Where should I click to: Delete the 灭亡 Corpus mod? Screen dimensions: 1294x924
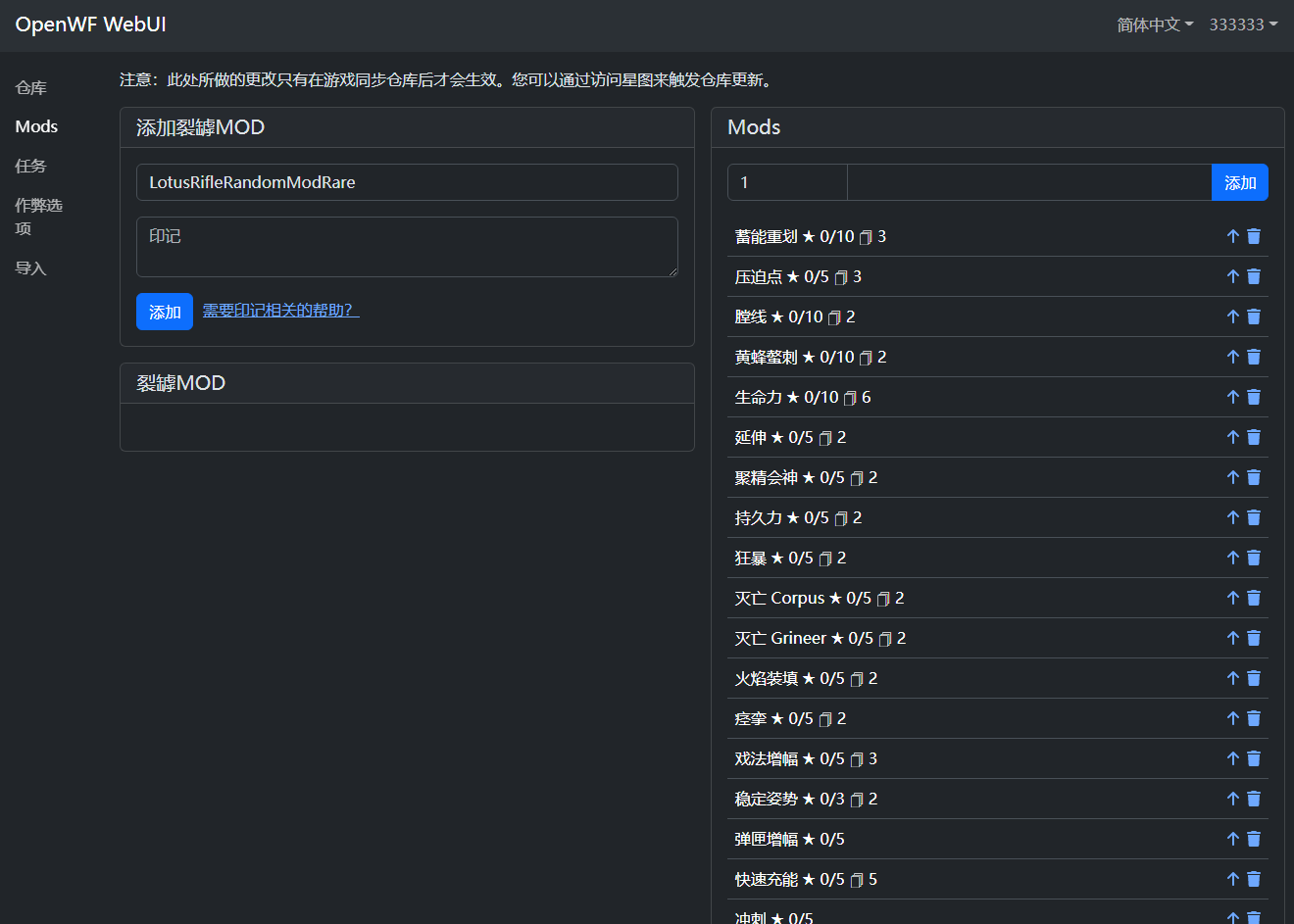point(1254,597)
